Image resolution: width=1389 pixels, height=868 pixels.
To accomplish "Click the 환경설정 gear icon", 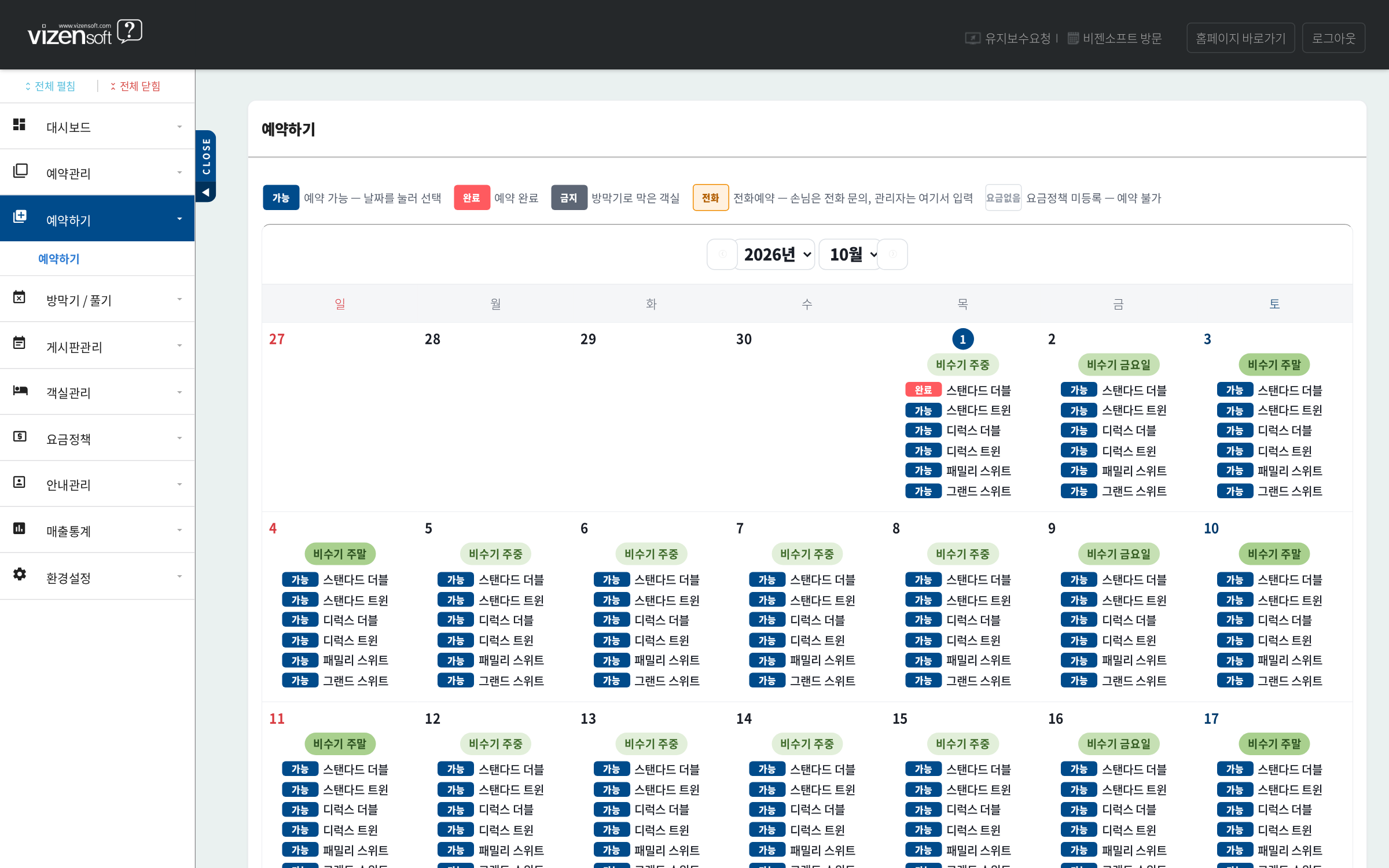I will pyautogui.click(x=20, y=574).
